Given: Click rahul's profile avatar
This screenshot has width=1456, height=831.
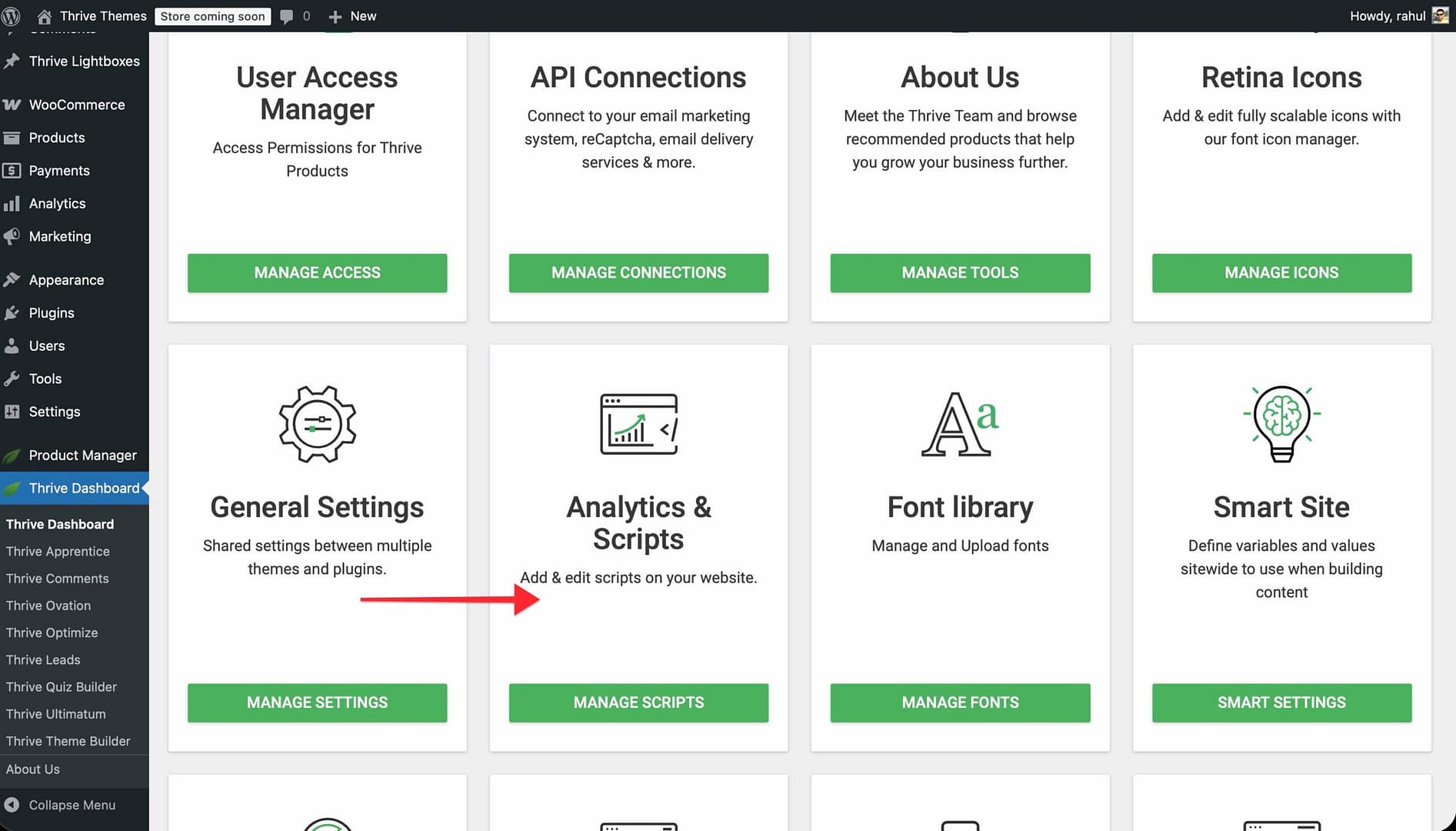Looking at the screenshot, I should [1440, 16].
